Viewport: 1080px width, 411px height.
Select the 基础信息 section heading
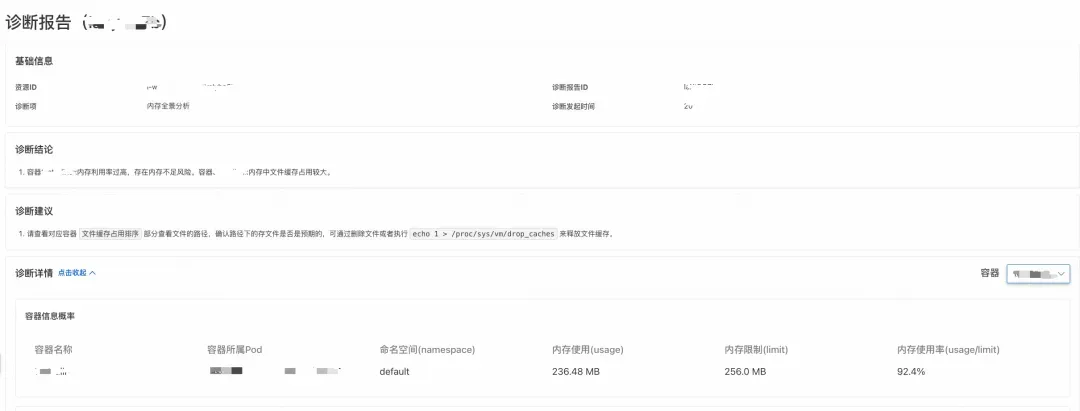click(x=34, y=61)
